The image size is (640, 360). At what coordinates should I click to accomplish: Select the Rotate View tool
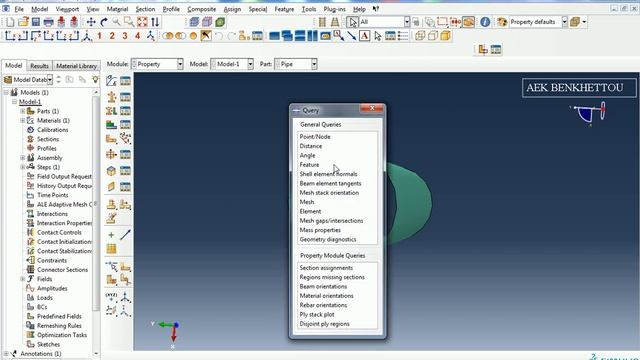tap(104, 22)
